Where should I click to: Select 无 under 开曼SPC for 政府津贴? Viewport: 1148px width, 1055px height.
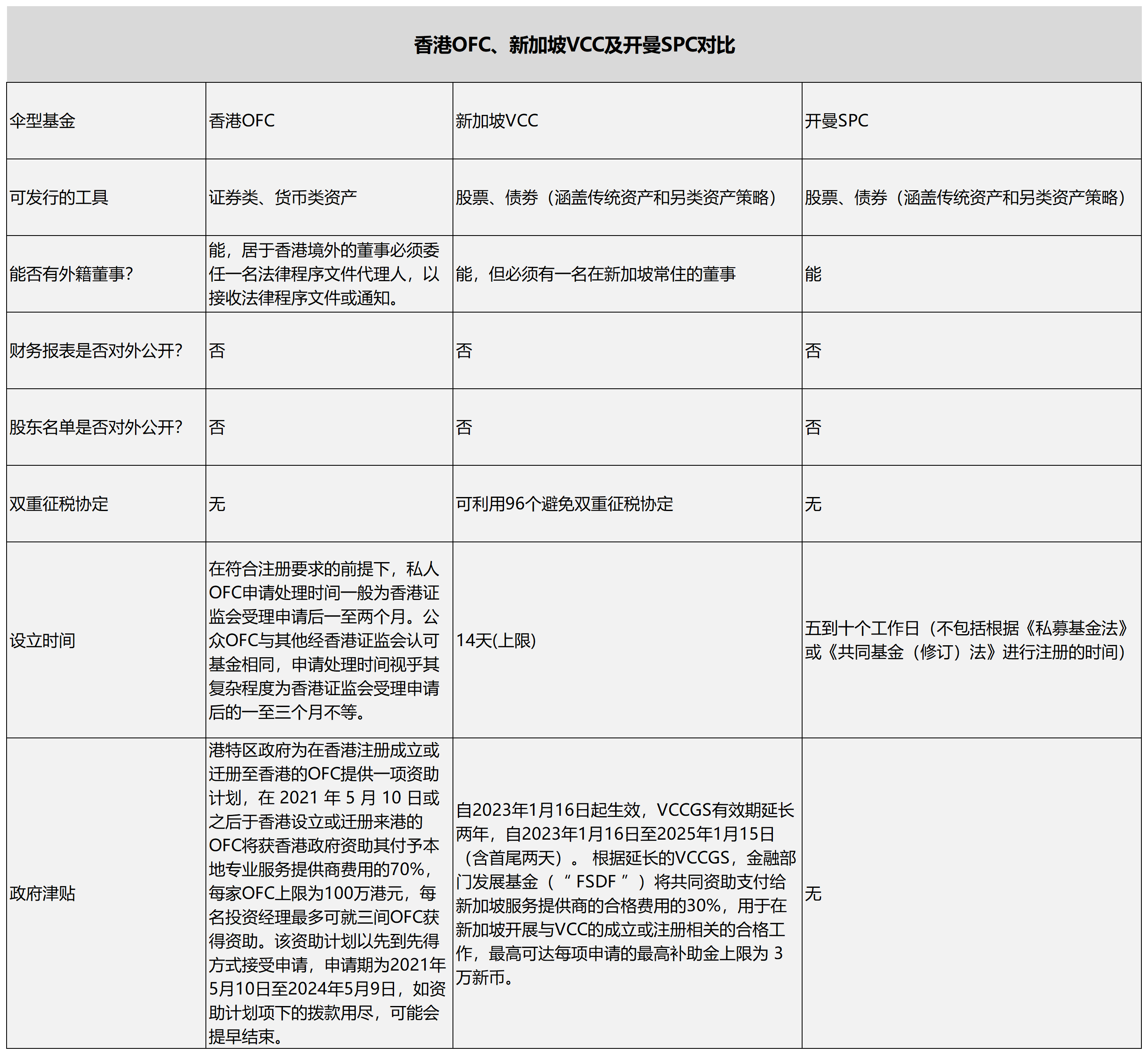(972, 893)
